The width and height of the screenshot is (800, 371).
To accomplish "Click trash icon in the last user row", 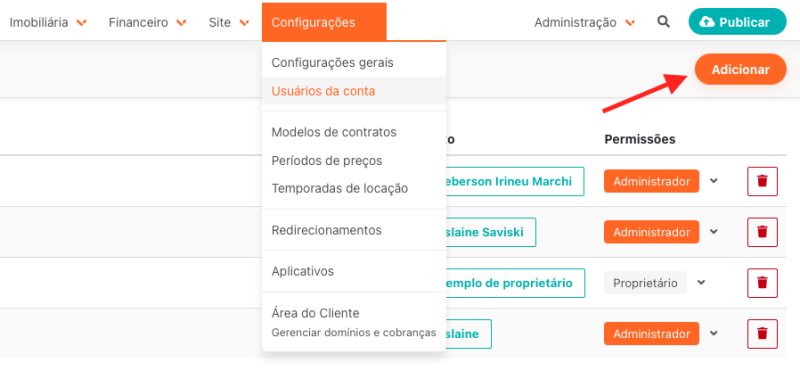I will click(x=762, y=334).
